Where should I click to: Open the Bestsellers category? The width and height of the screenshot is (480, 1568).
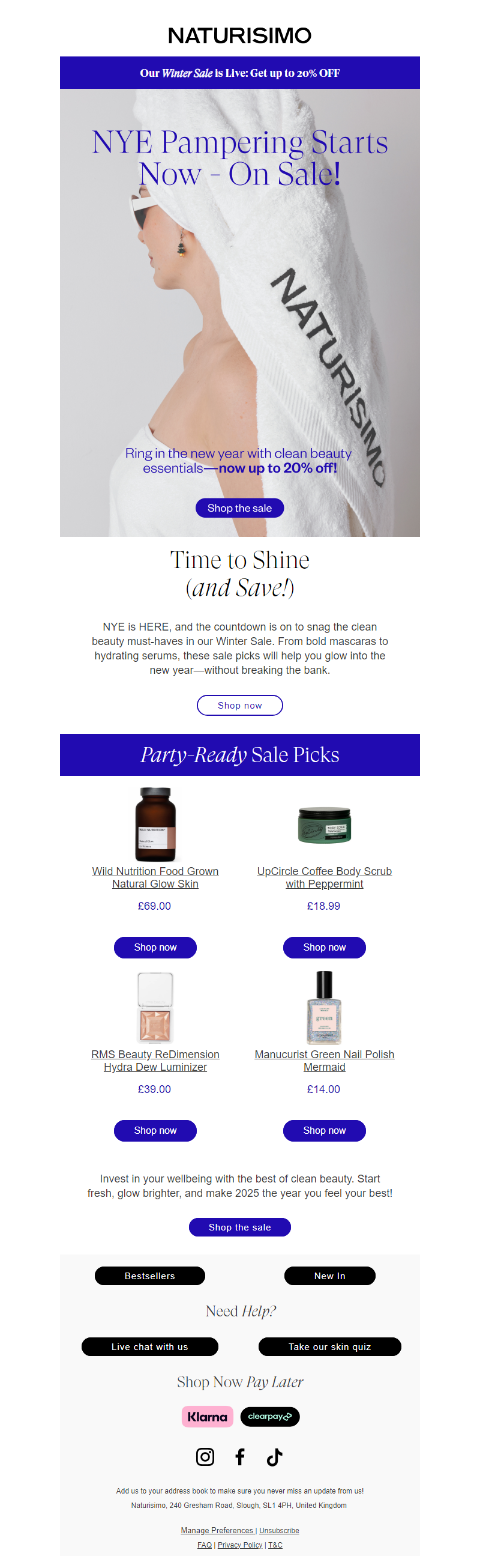pos(149,1276)
